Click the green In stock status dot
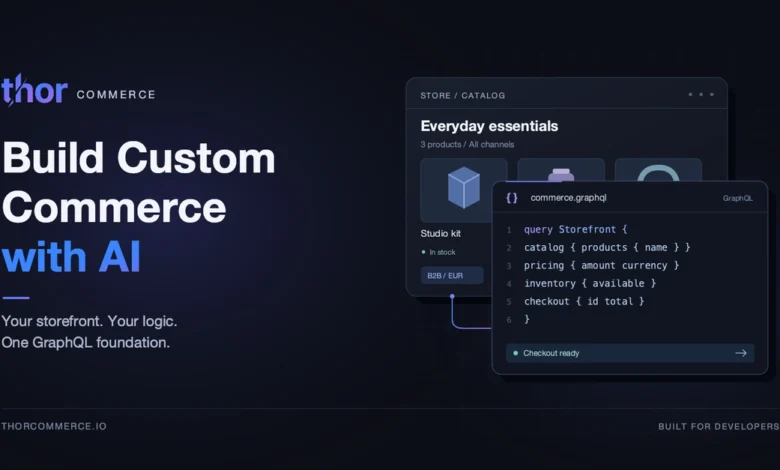780x470 pixels. (x=423, y=252)
